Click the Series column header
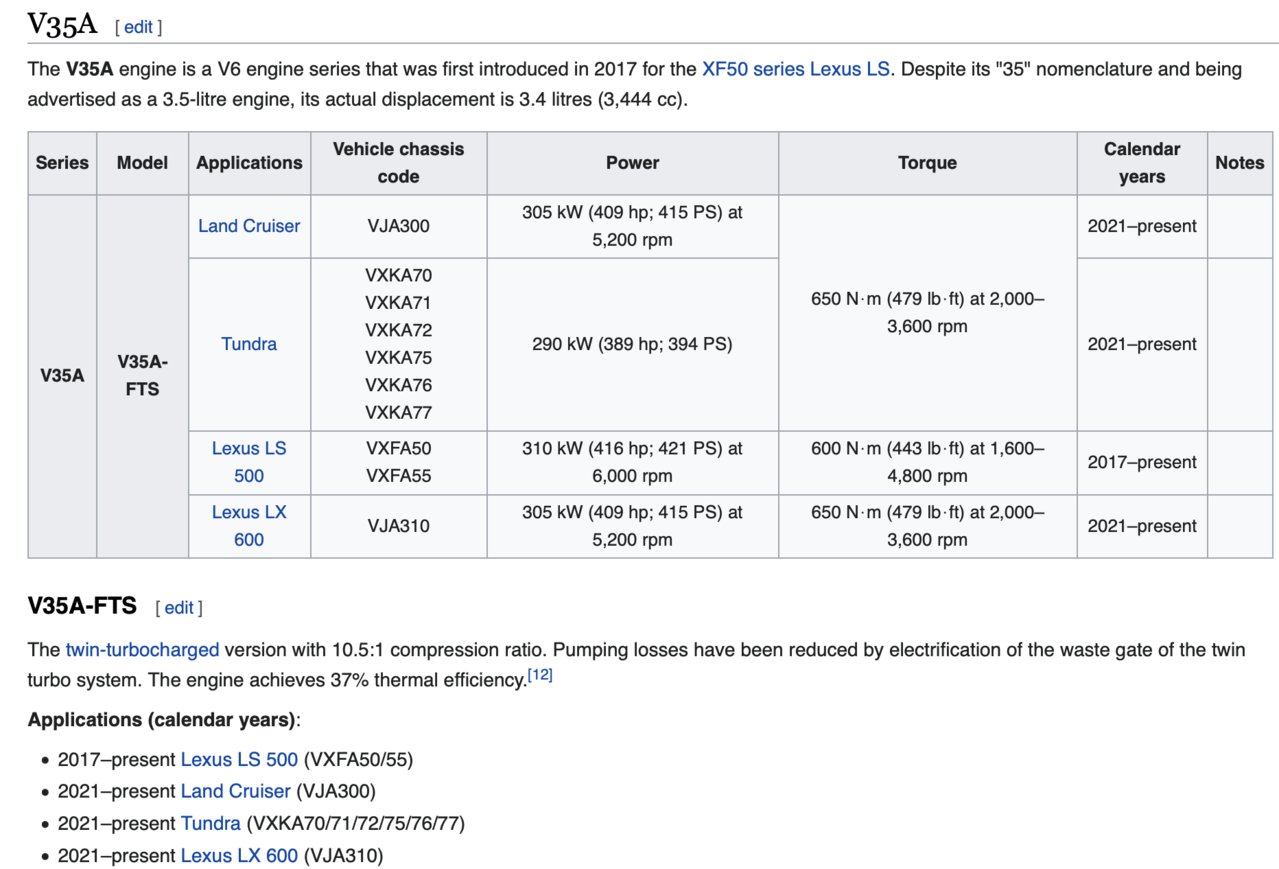The height and width of the screenshot is (869, 1279). click(x=62, y=163)
